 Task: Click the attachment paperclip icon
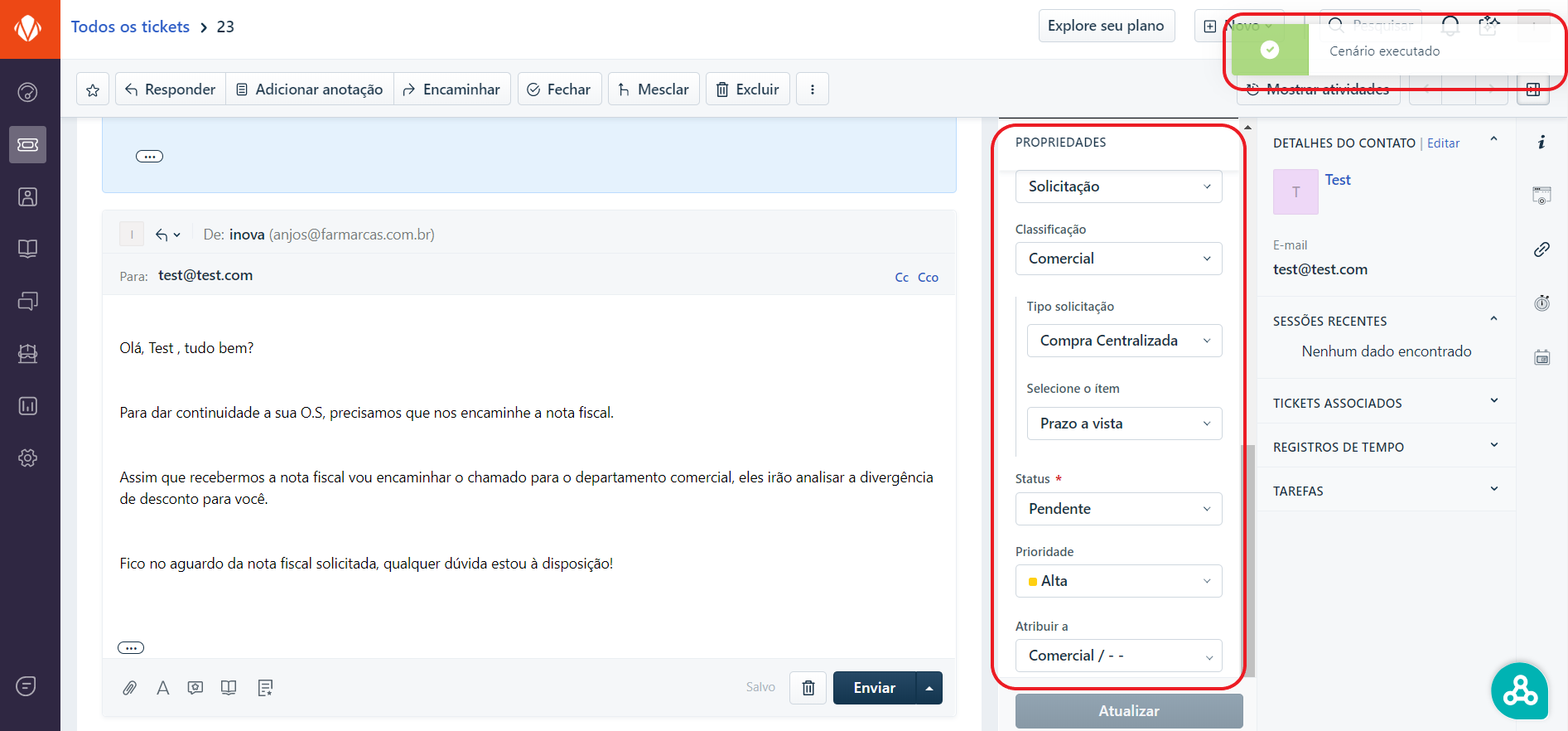(130, 688)
